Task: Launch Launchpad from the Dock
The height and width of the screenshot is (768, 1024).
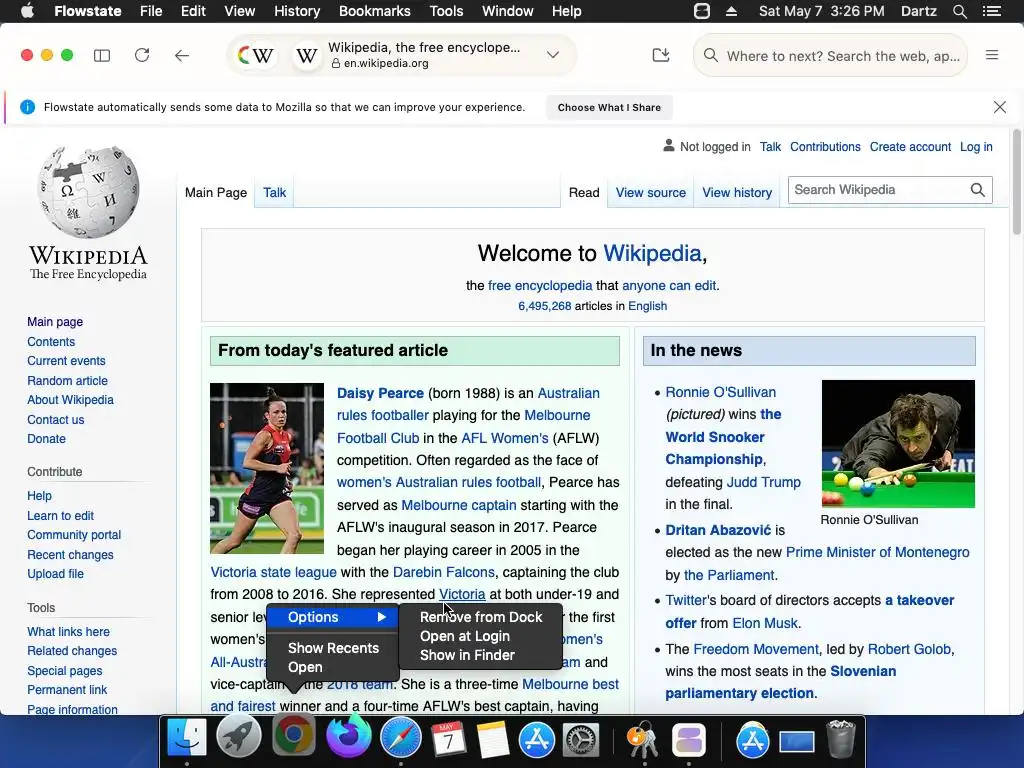Action: (239, 738)
